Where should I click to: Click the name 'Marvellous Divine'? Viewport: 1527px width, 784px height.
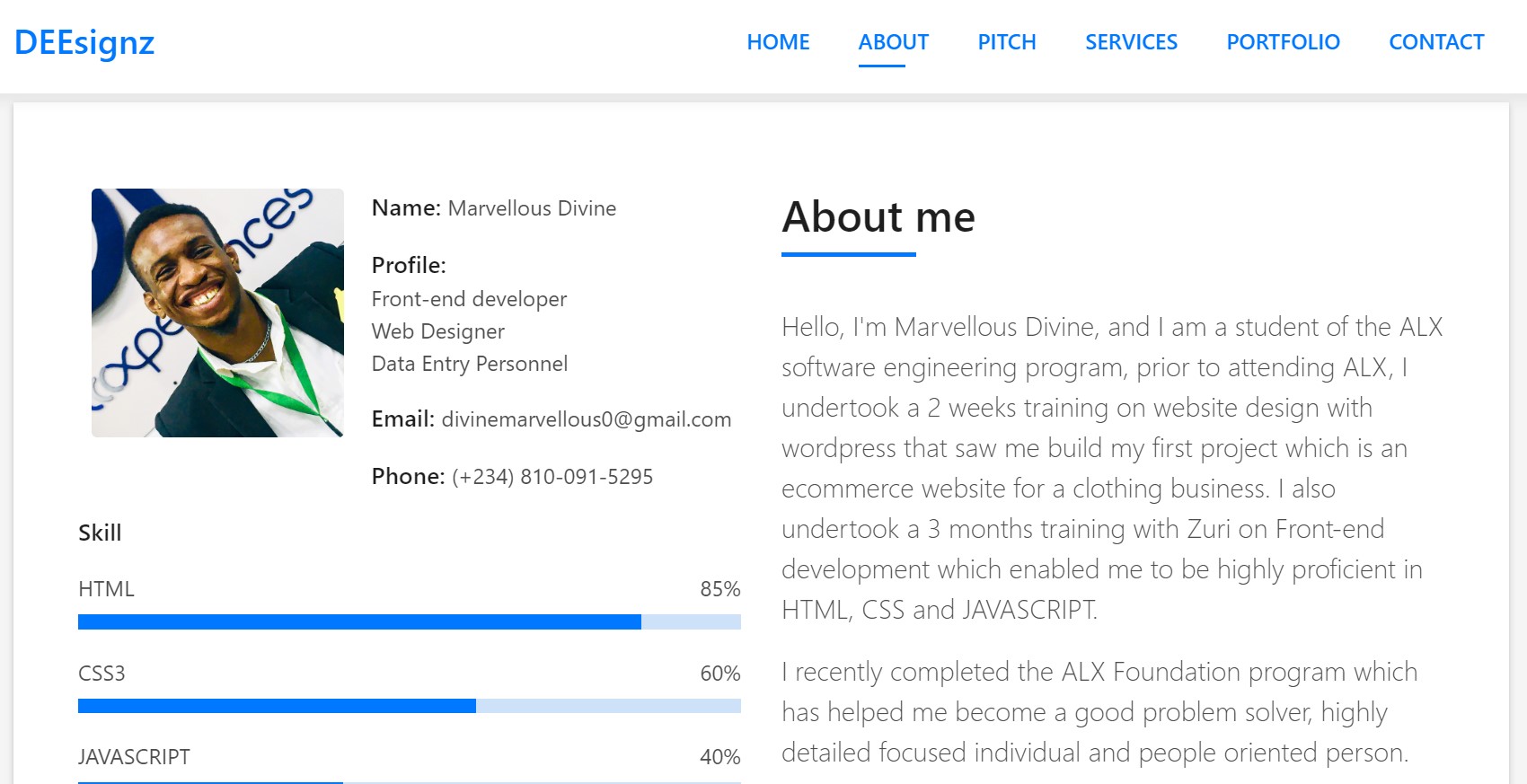(x=532, y=208)
